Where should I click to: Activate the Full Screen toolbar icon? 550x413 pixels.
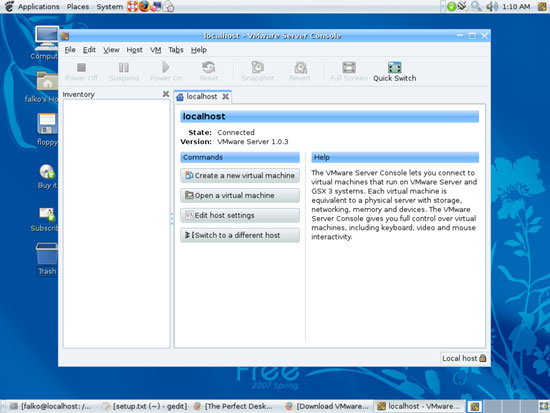pyautogui.click(x=349, y=67)
